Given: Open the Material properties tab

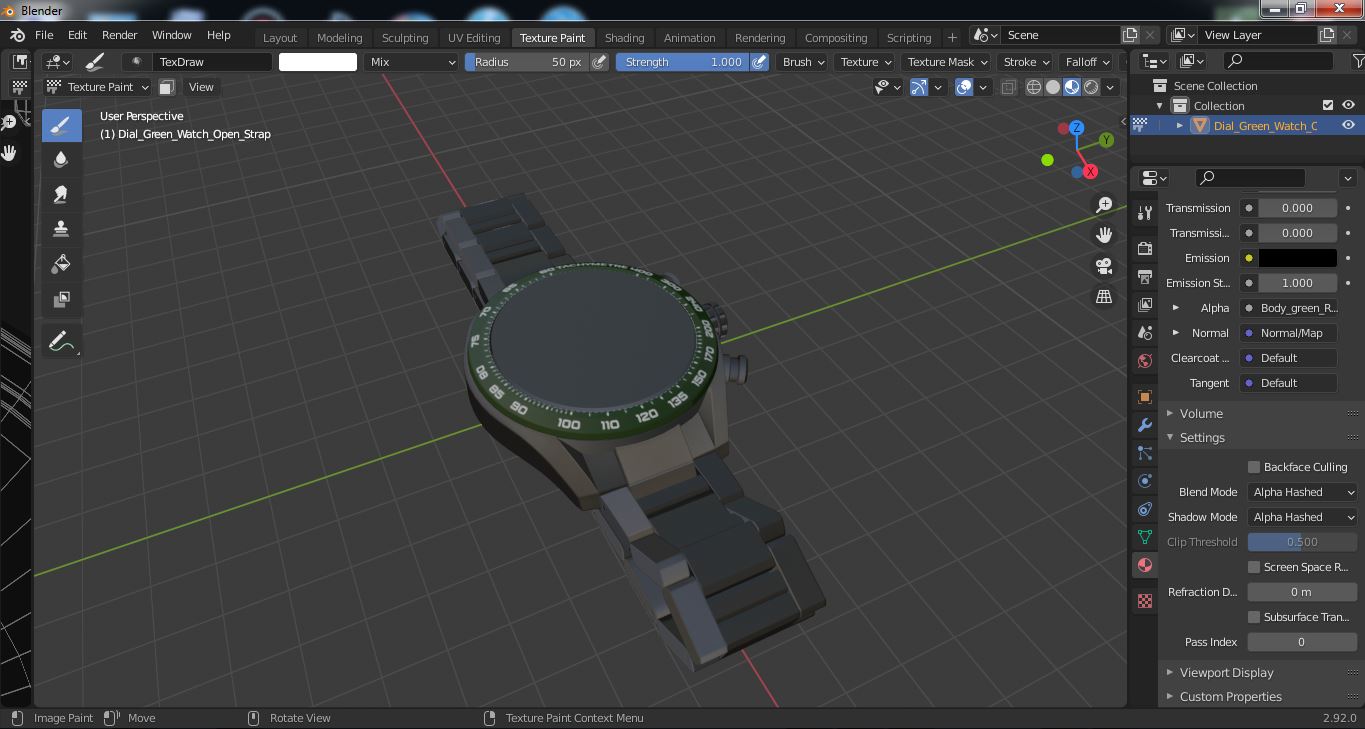Looking at the screenshot, I should (1145, 565).
